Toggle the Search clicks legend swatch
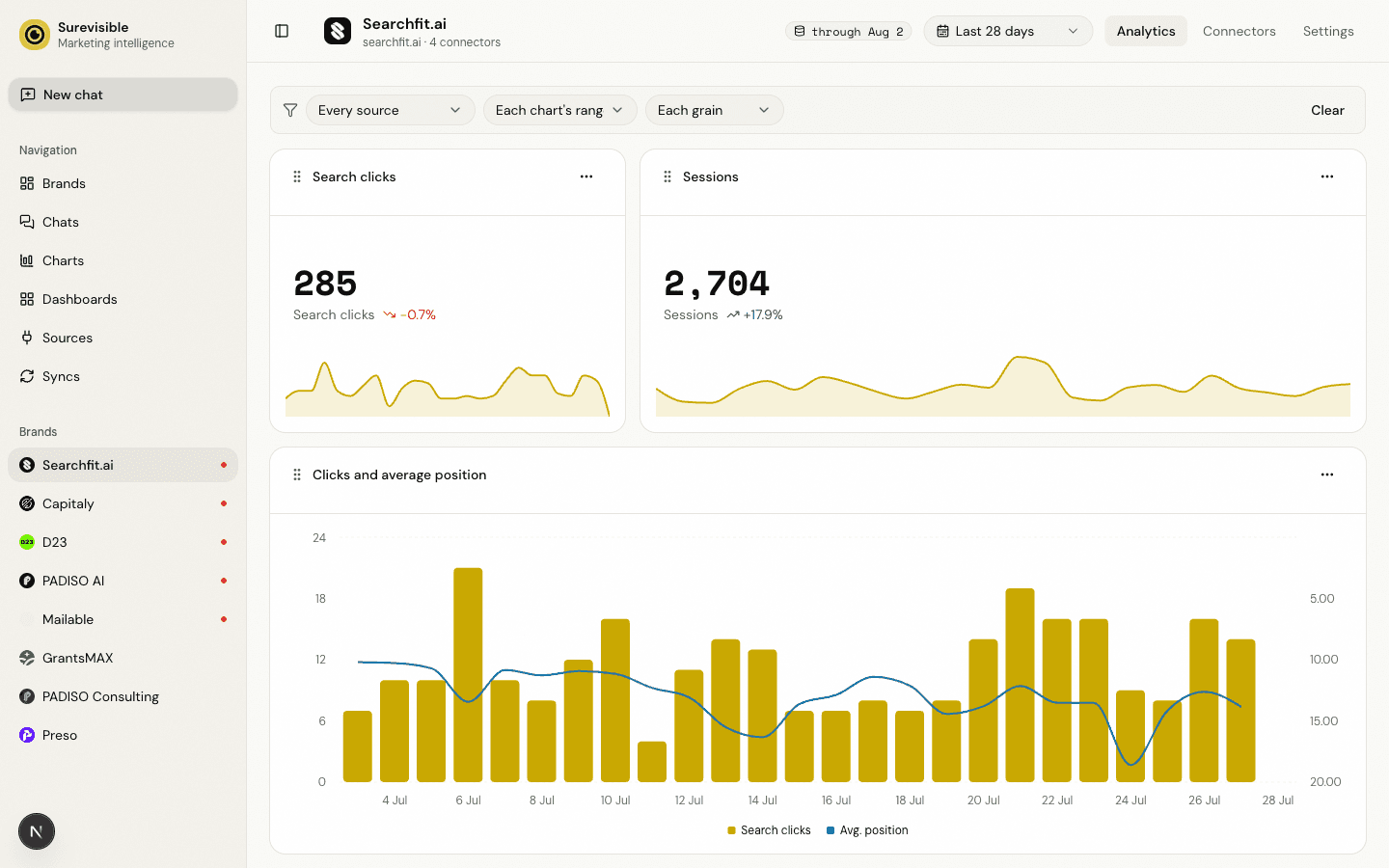The width and height of the screenshot is (1389, 868). tap(732, 830)
